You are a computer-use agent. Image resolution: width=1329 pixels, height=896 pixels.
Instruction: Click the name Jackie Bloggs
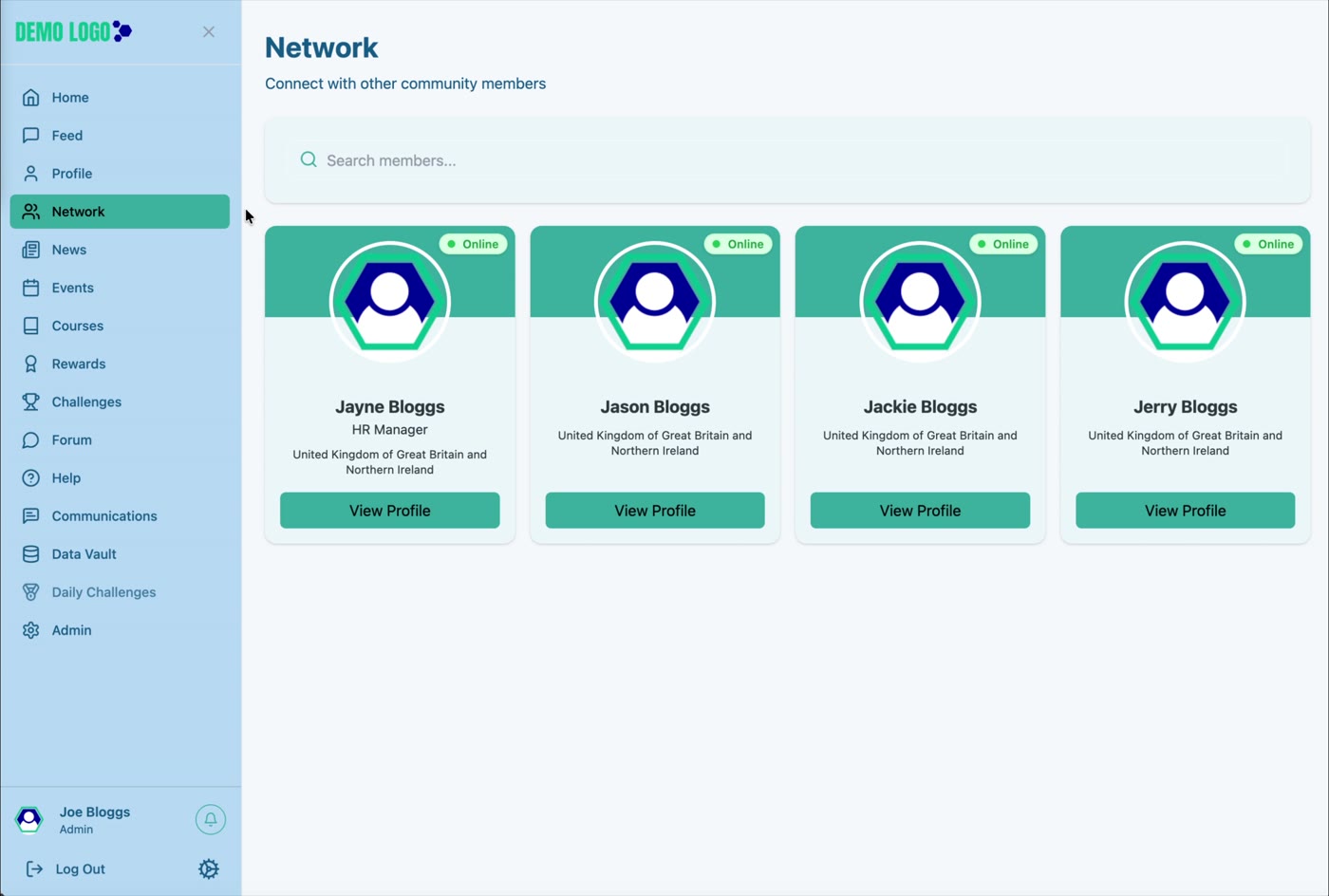(x=920, y=406)
